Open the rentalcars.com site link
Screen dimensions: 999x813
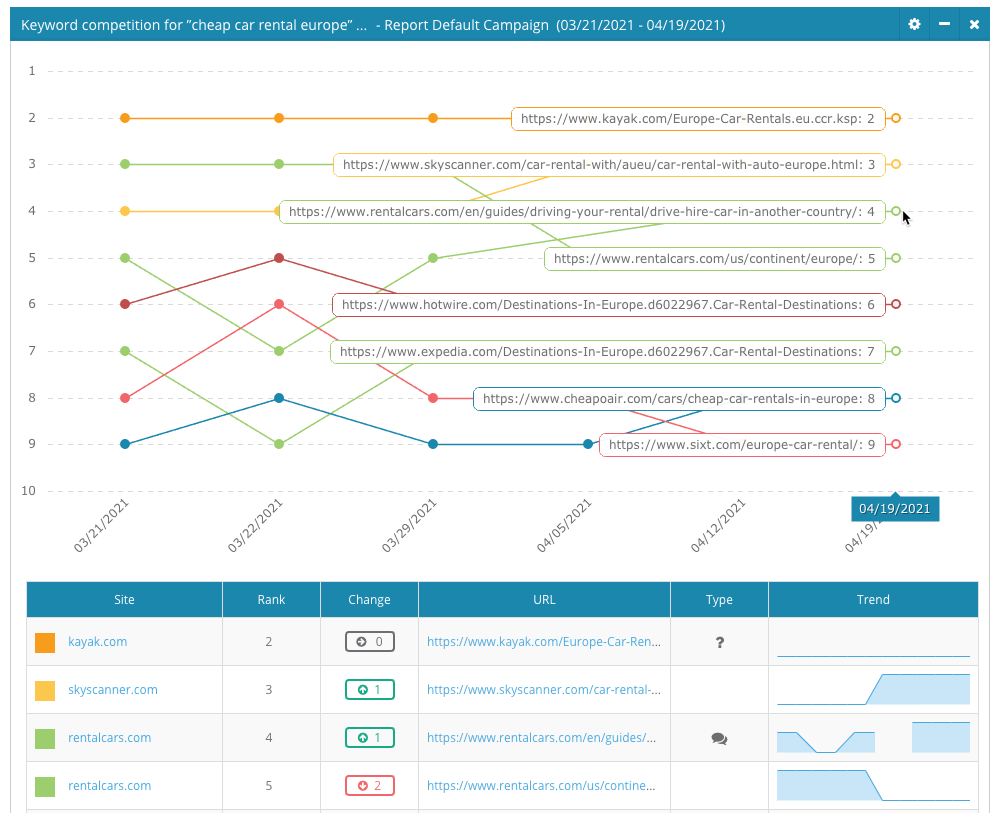[x=109, y=737]
